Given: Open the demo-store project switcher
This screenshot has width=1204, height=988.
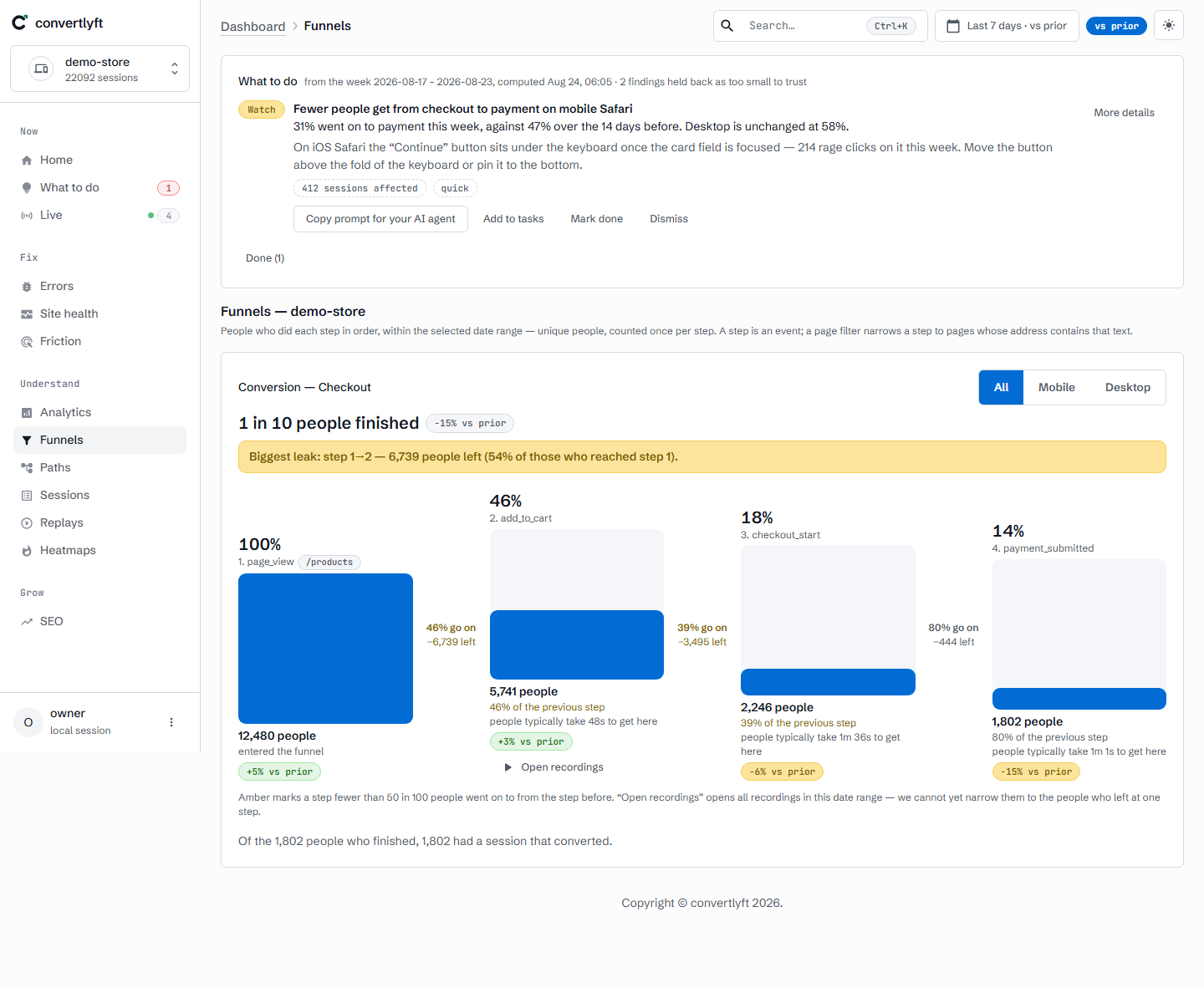Looking at the screenshot, I should pyautogui.click(x=99, y=69).
